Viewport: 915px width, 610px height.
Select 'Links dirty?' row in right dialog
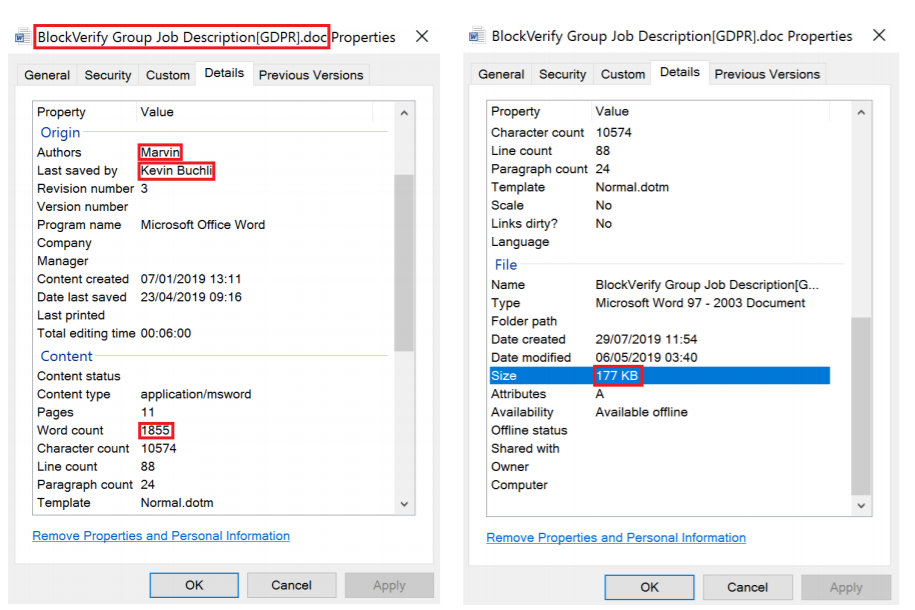[x=659, y=224]
